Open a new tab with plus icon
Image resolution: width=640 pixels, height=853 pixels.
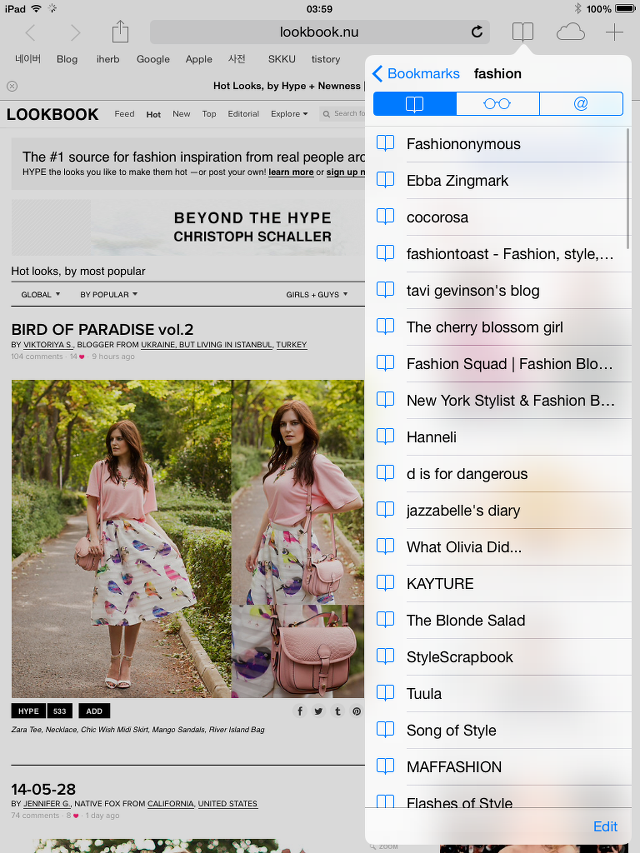click(x=614, y=32)
